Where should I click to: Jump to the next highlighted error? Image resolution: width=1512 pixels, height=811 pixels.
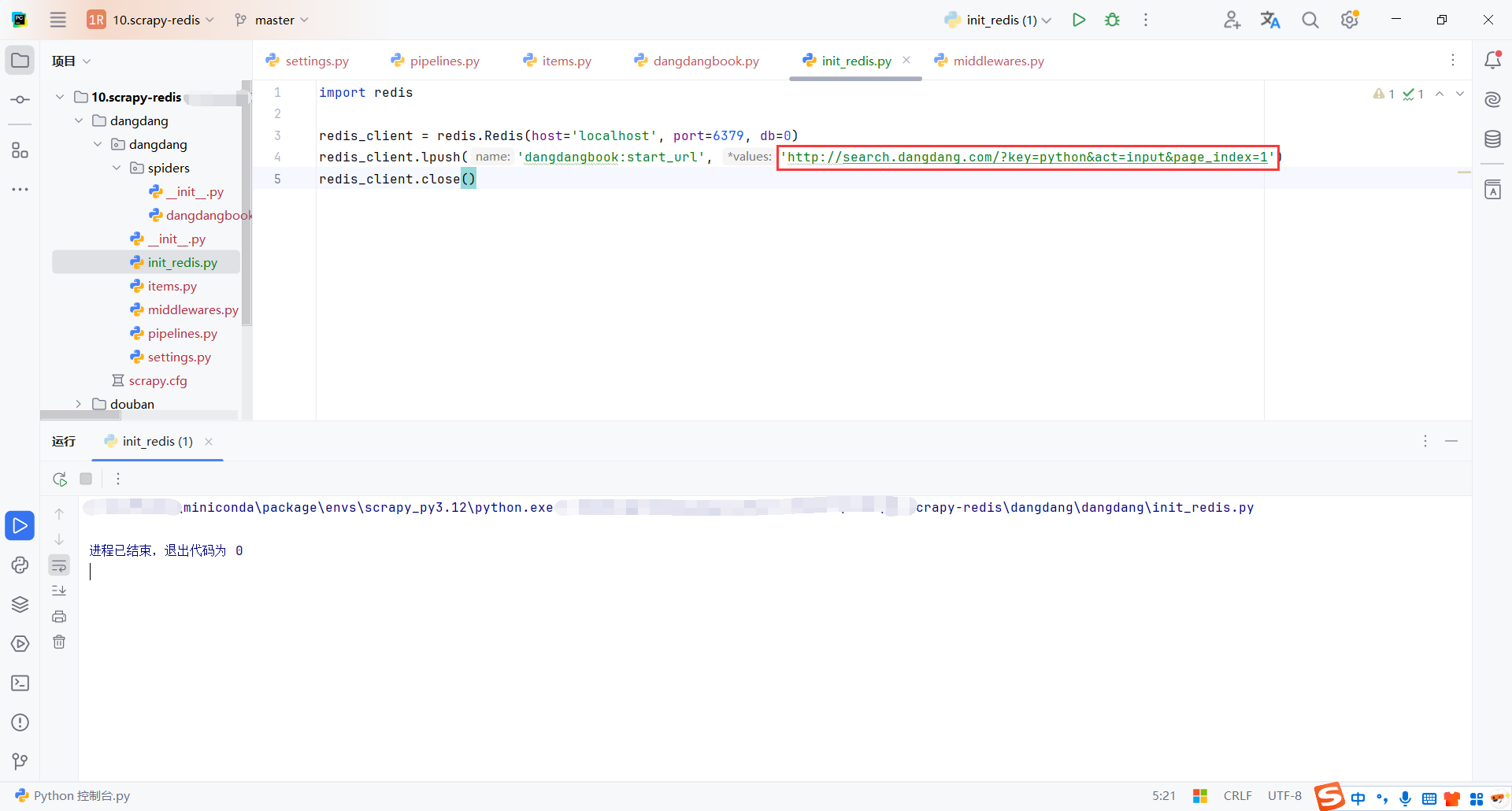click(x=1460, y=94)
